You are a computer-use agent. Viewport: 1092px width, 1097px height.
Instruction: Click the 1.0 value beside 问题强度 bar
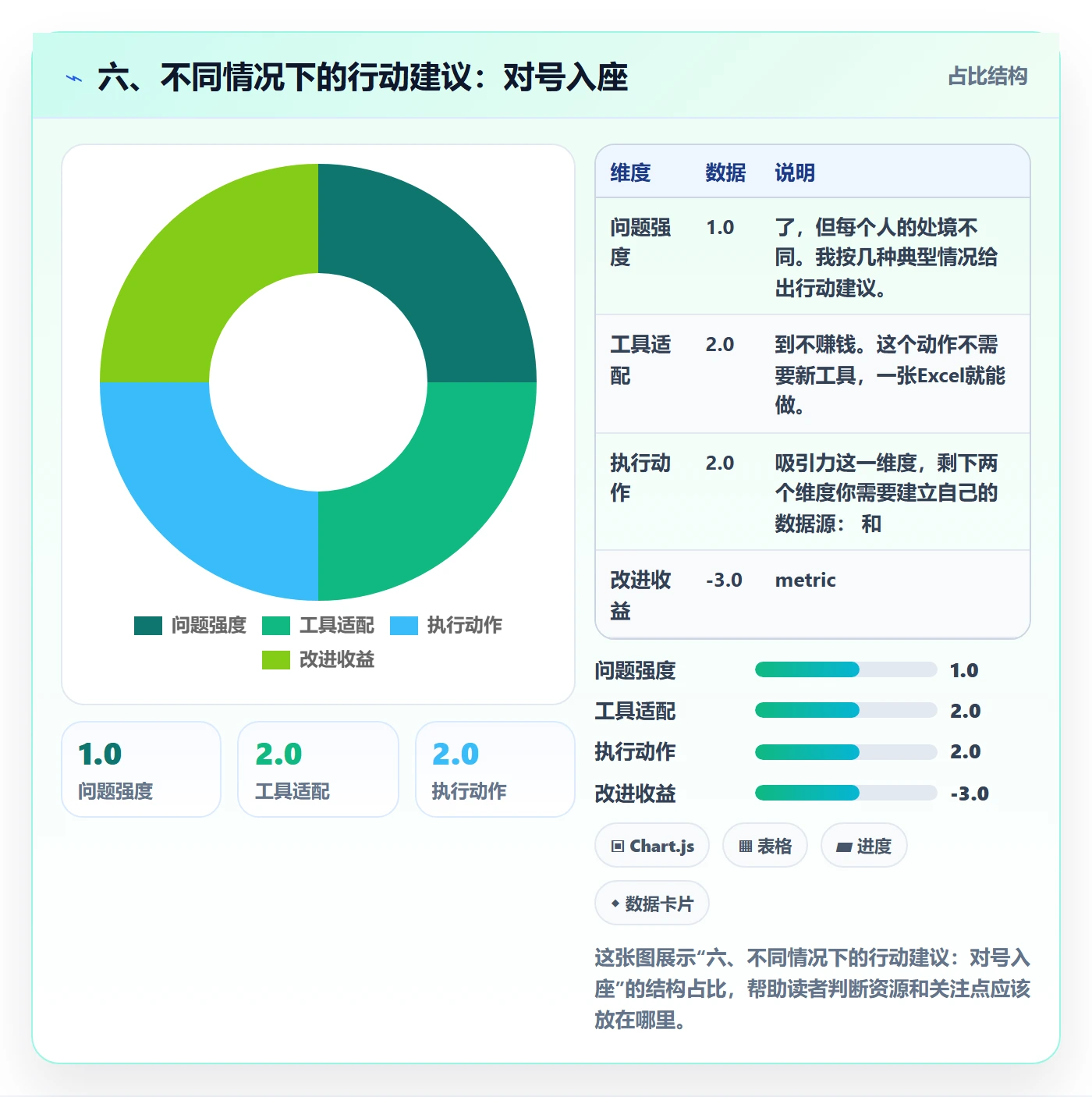click(964, 670)
